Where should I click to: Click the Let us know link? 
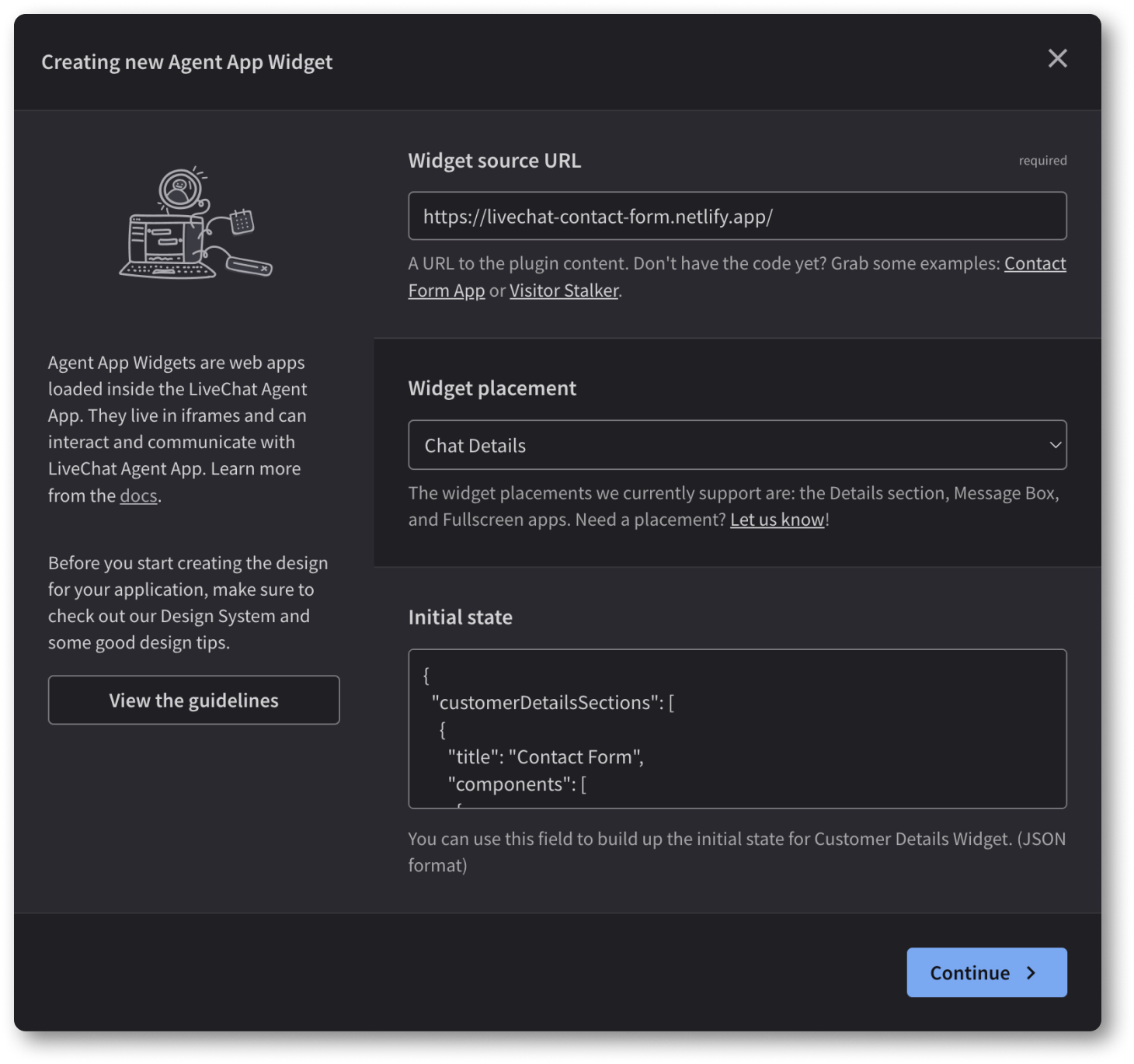pos(777,519)
